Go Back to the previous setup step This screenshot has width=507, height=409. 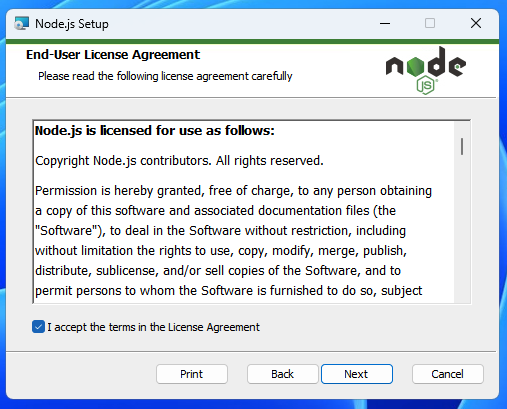[283, 374]
